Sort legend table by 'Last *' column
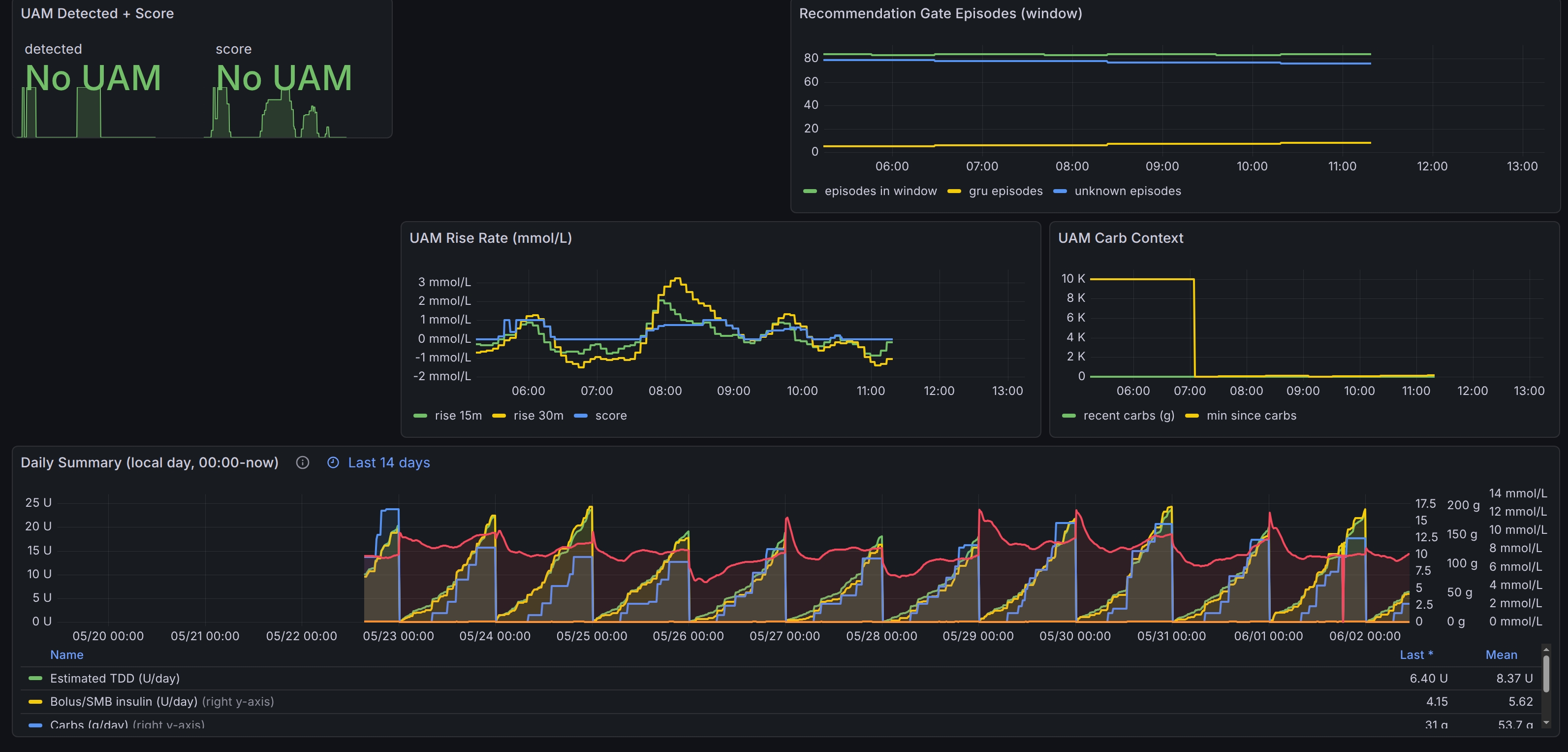 [1416, 654]
